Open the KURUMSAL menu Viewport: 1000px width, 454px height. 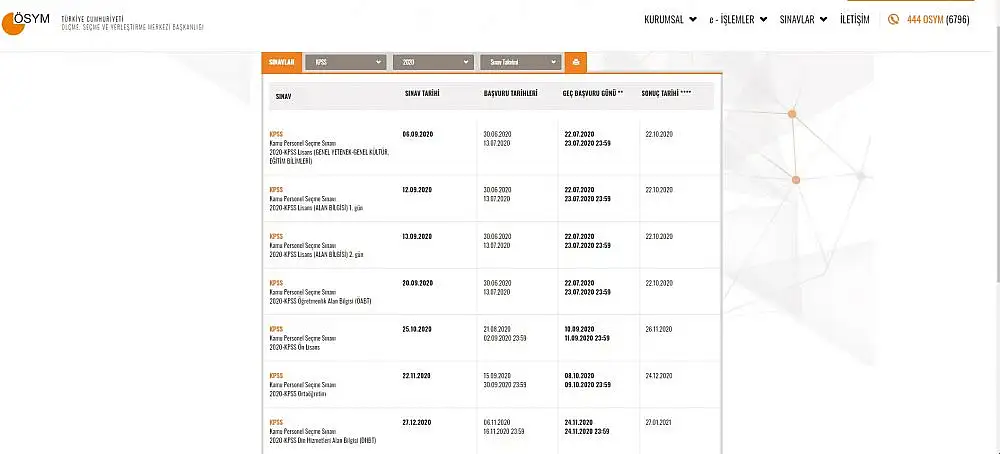coord(670,20)
